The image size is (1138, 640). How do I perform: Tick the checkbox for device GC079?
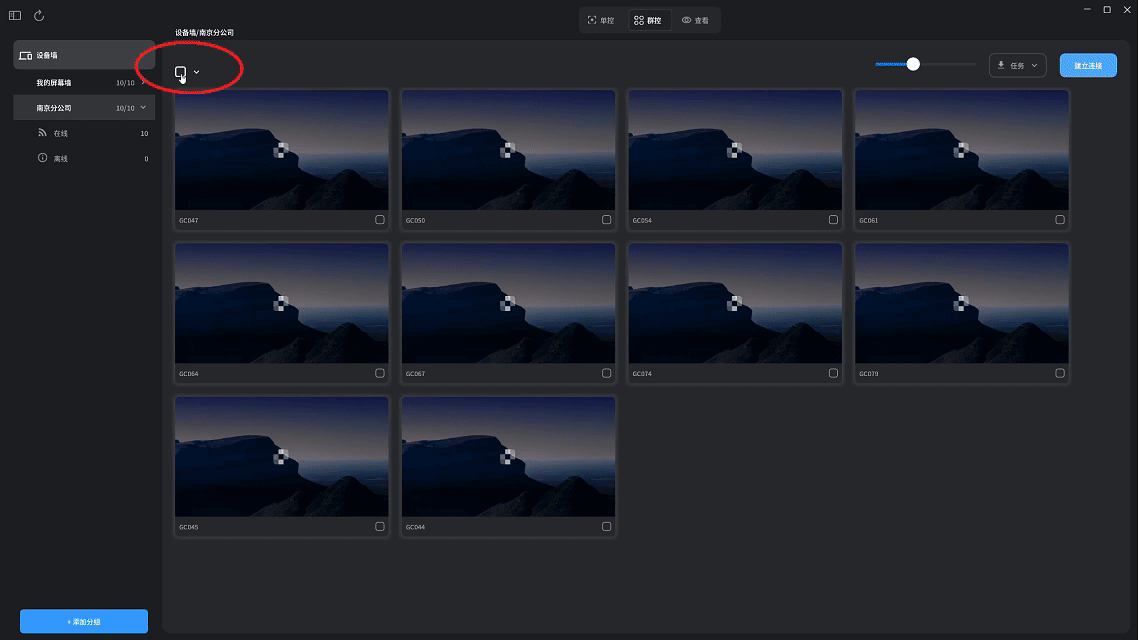pyautogui.click(x=1060, y=373)
